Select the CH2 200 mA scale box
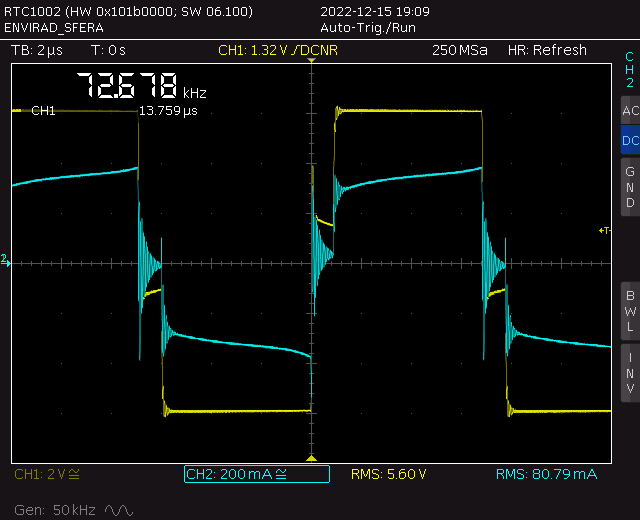640x520 pixels. 257,474
